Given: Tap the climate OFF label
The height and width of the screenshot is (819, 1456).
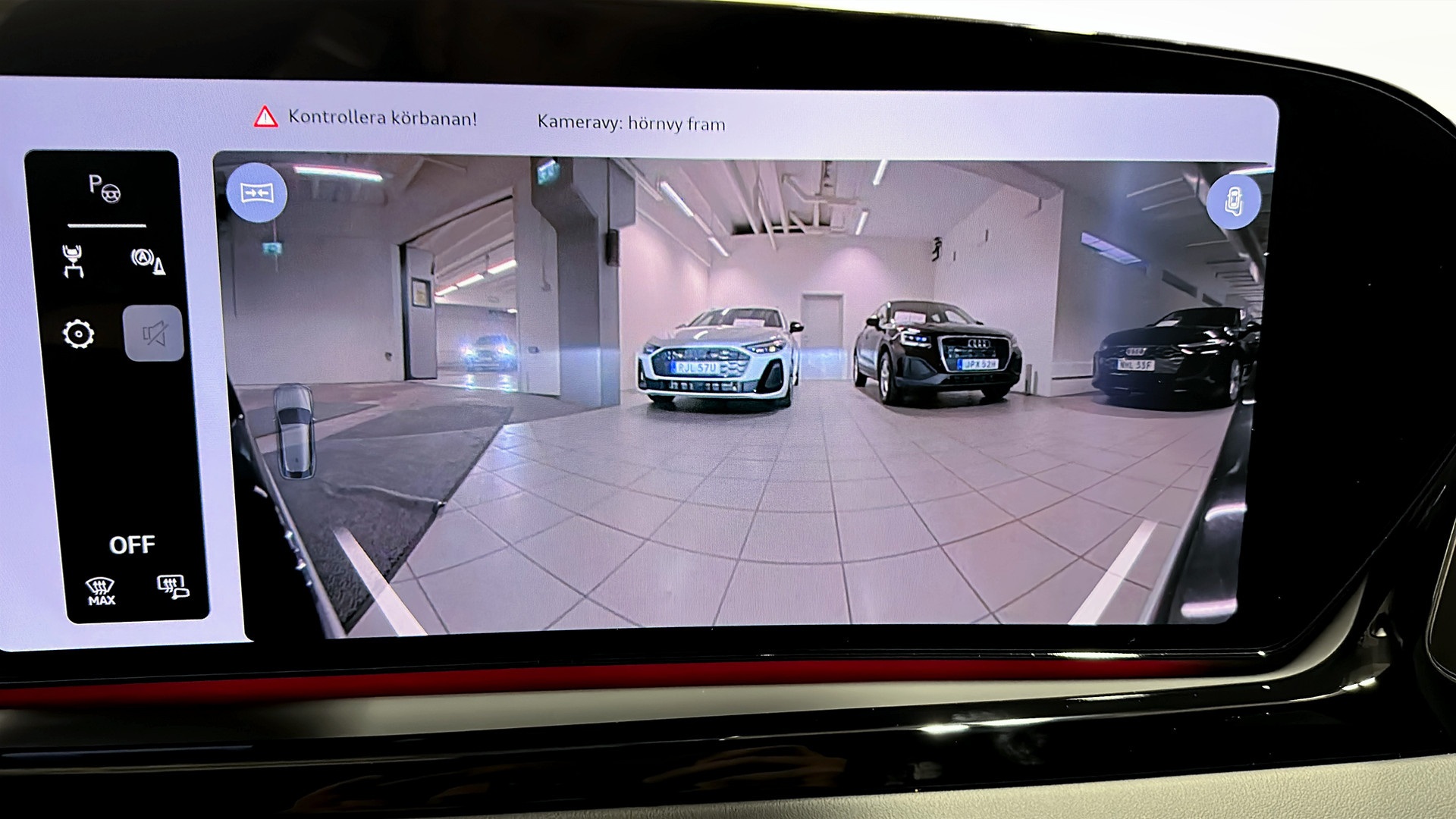Looking at the screenshot, I should pyautogui.click(x=132, y=545).
